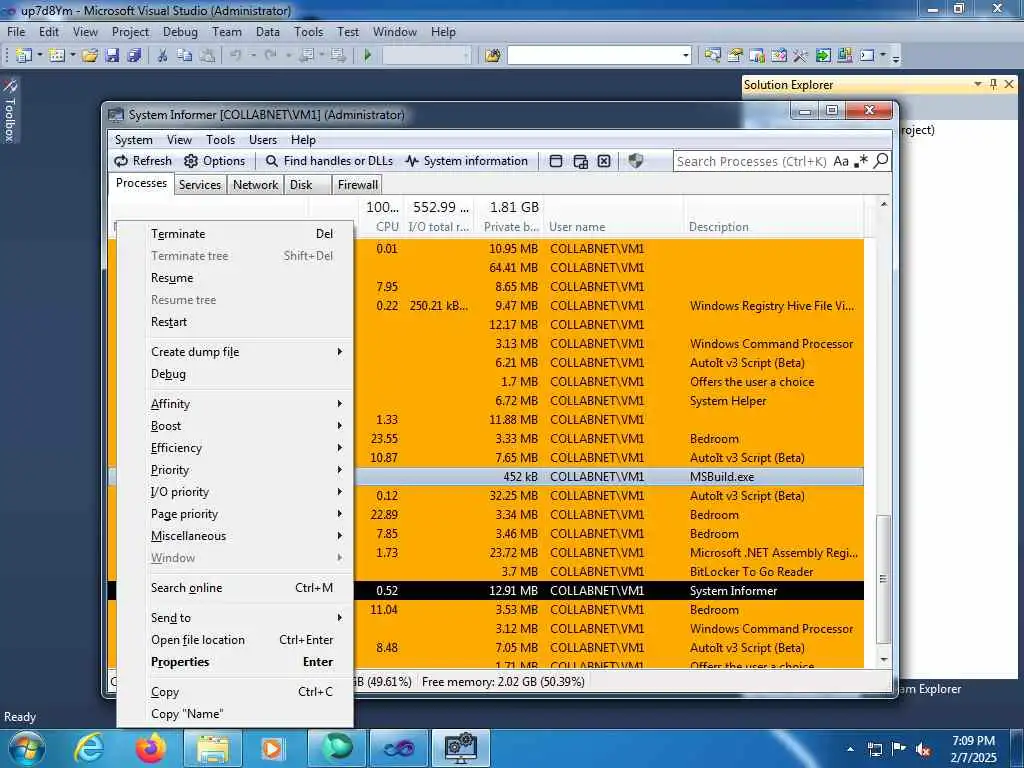Open the Toolbox side tab
Image resolution: width=1024 pixels, height=768 pixels.
(9, 111)
